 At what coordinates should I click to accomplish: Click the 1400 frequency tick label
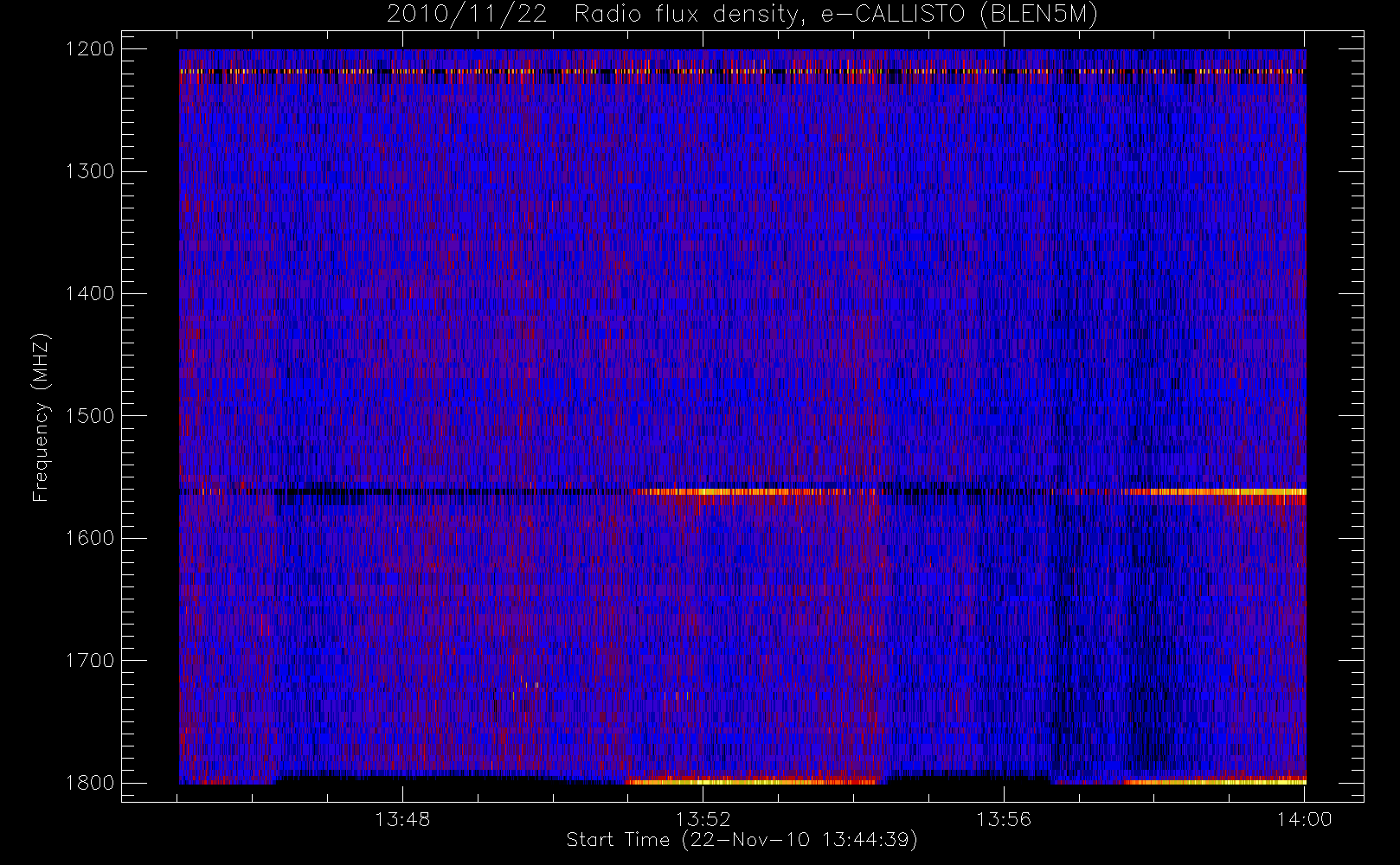pyautogui.click(x=90, y=293)
